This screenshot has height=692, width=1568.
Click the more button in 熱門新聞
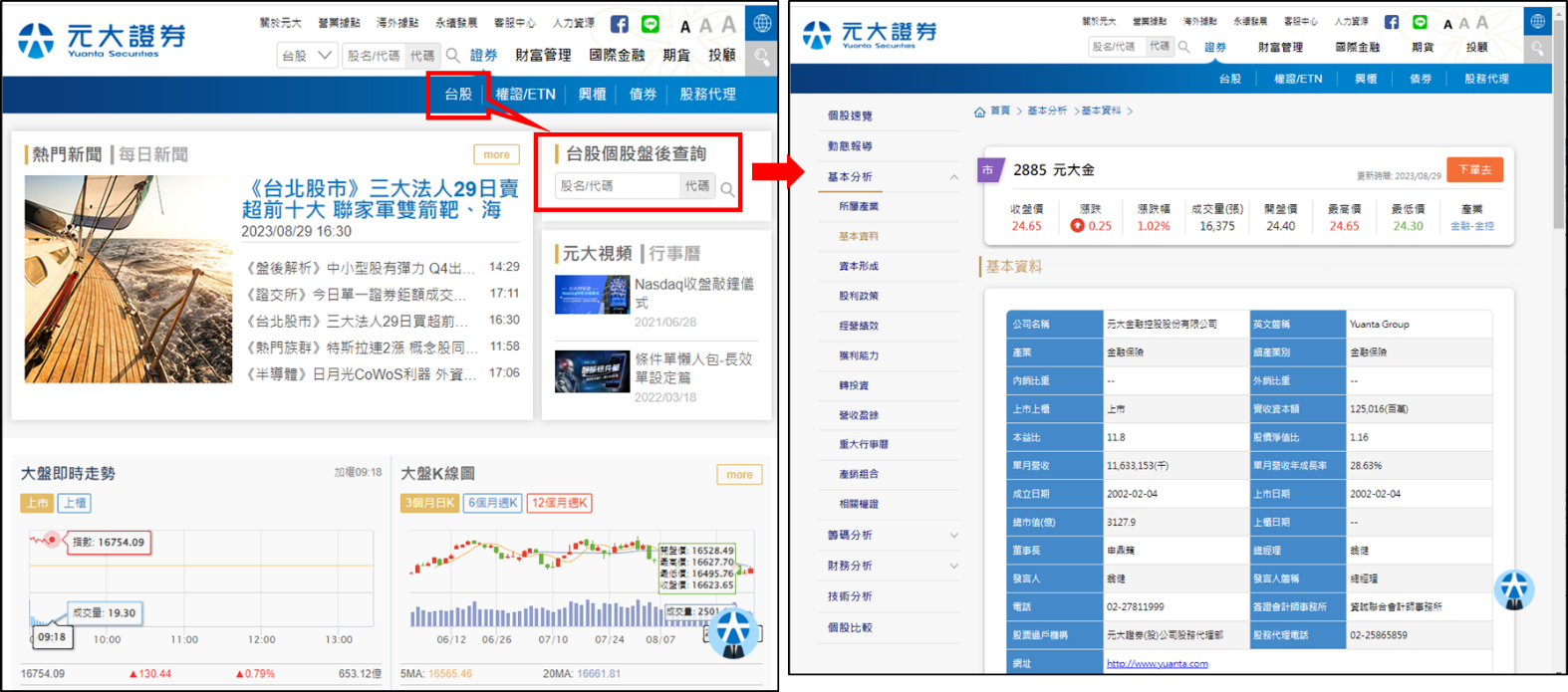[x=496, y=154]
